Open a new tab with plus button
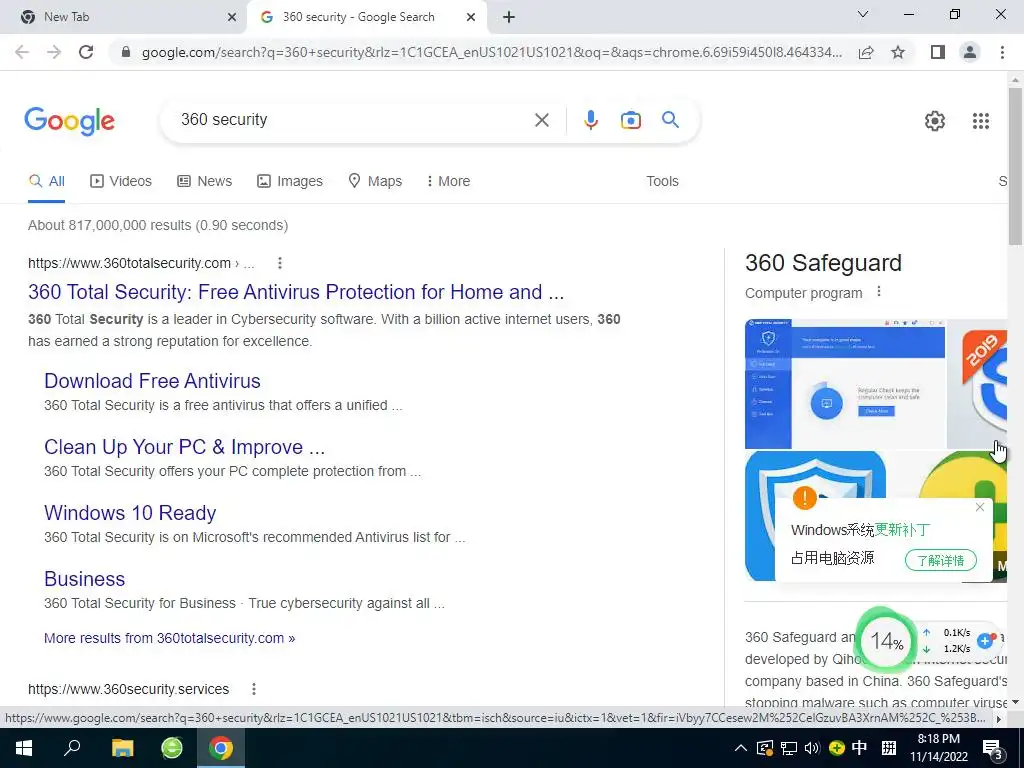Image resolution: width=1024 pixels, height=768 pixels. coord(509,18)
